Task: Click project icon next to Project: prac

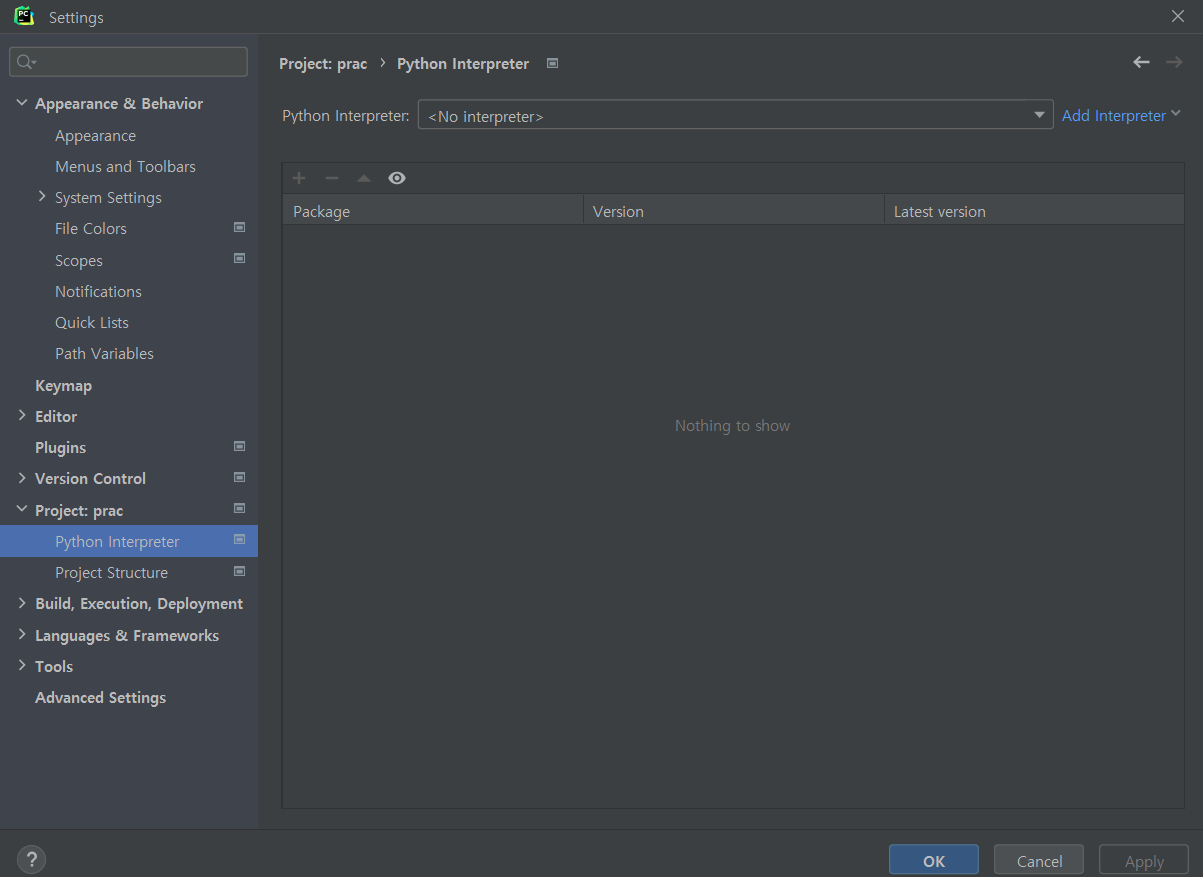Action: click(x=239, y=508)
